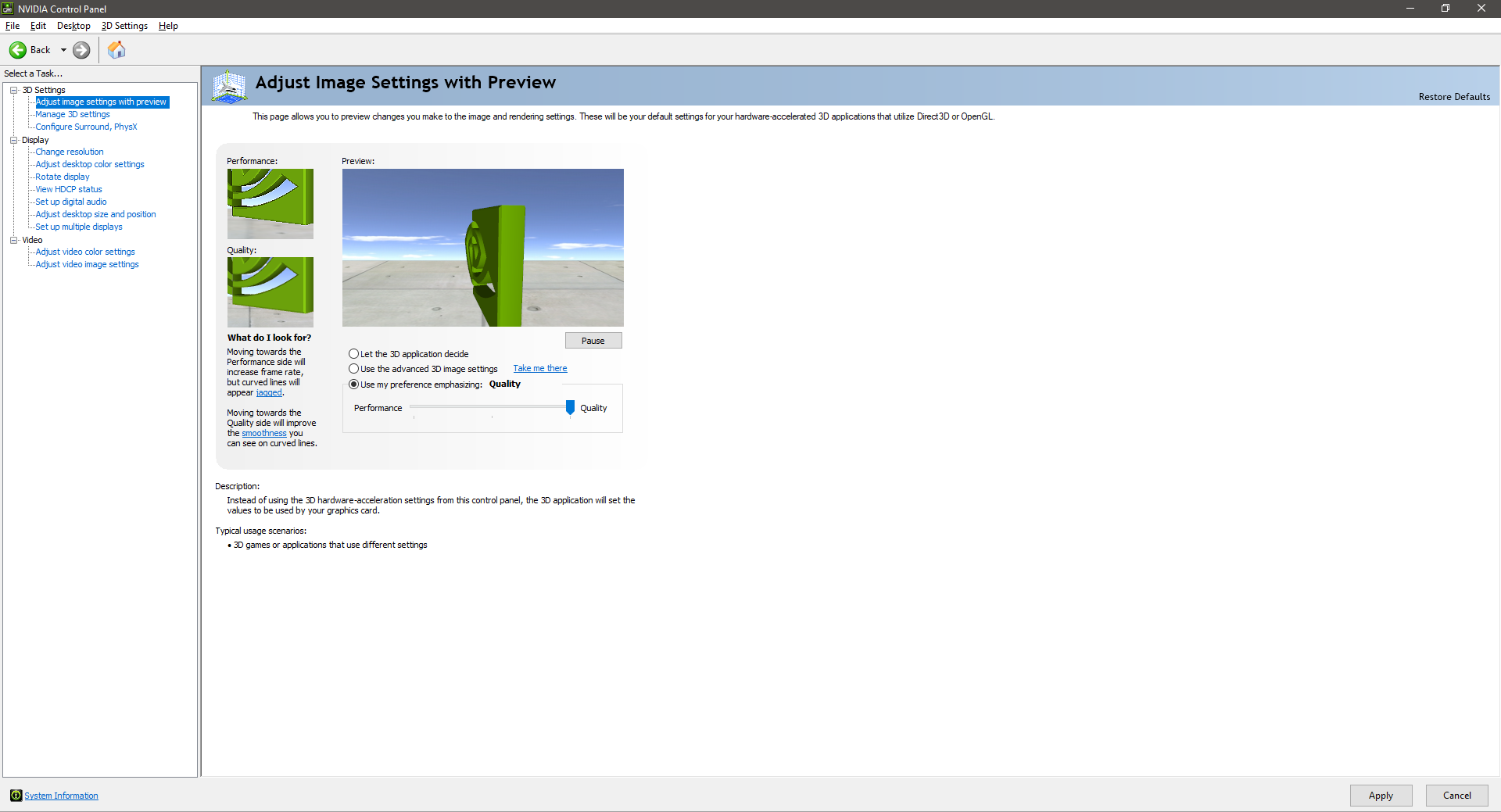Pause the 3D preview animation
This screenshot has width=1501, height=812.
pyautogui.click(x=593, y=341)
